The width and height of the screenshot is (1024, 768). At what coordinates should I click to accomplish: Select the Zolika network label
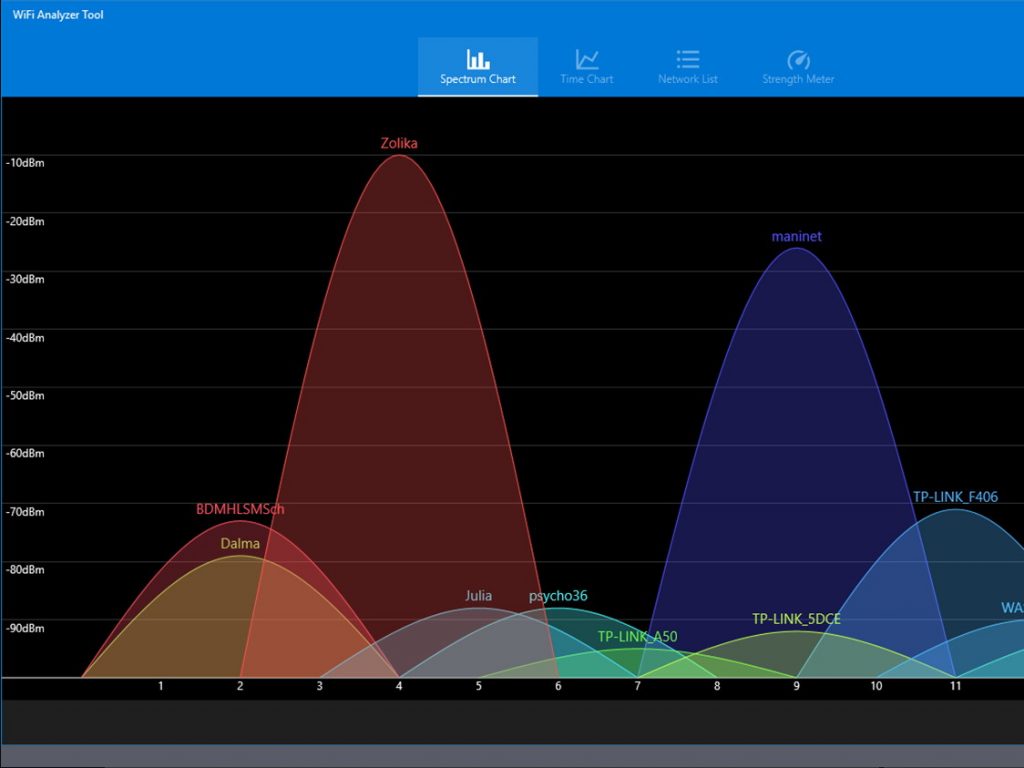(x=399, y=143)
